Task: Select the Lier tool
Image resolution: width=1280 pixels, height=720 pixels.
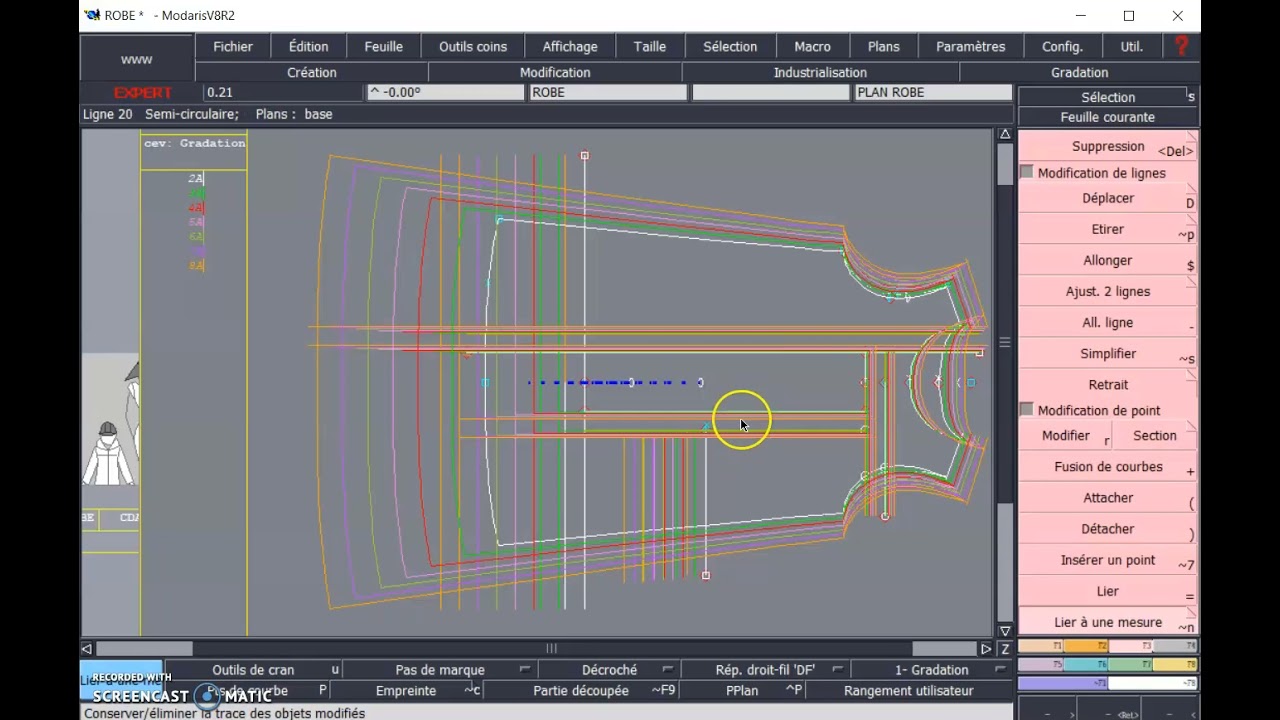Action: tap(1108, 591)
